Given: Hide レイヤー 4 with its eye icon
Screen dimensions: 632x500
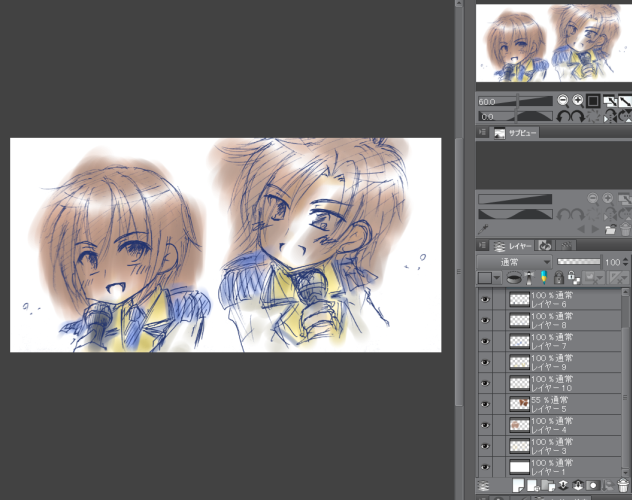Looking at the screenshot, I should [x=485, y=425].
